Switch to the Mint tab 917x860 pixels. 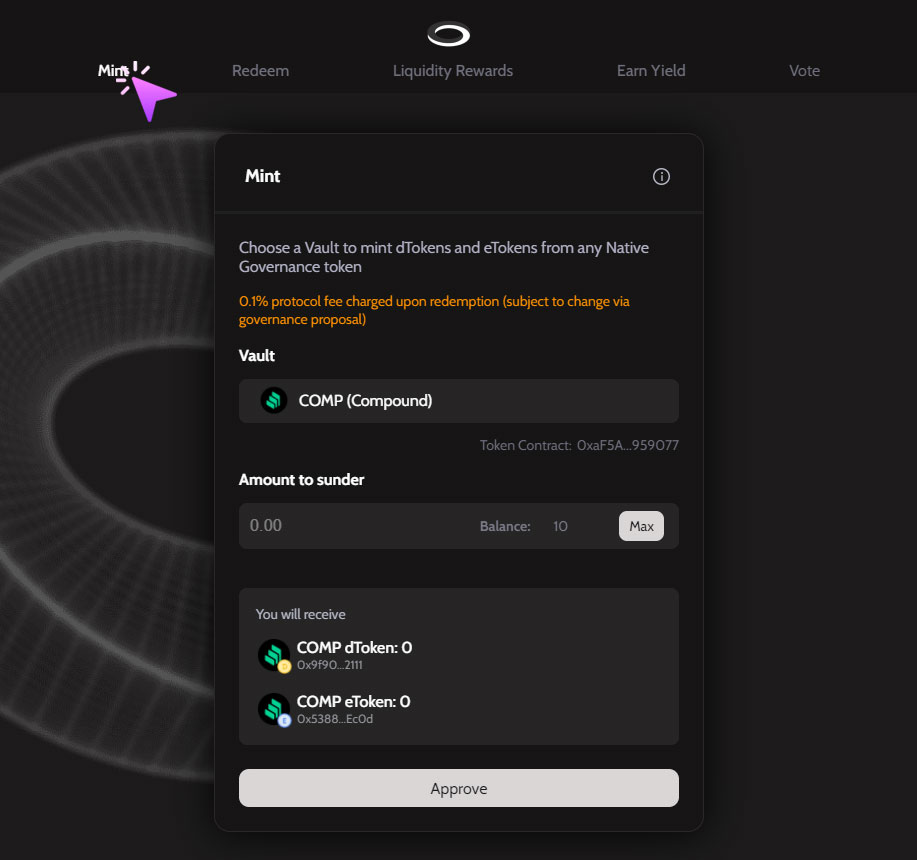(x=113, y=71)
